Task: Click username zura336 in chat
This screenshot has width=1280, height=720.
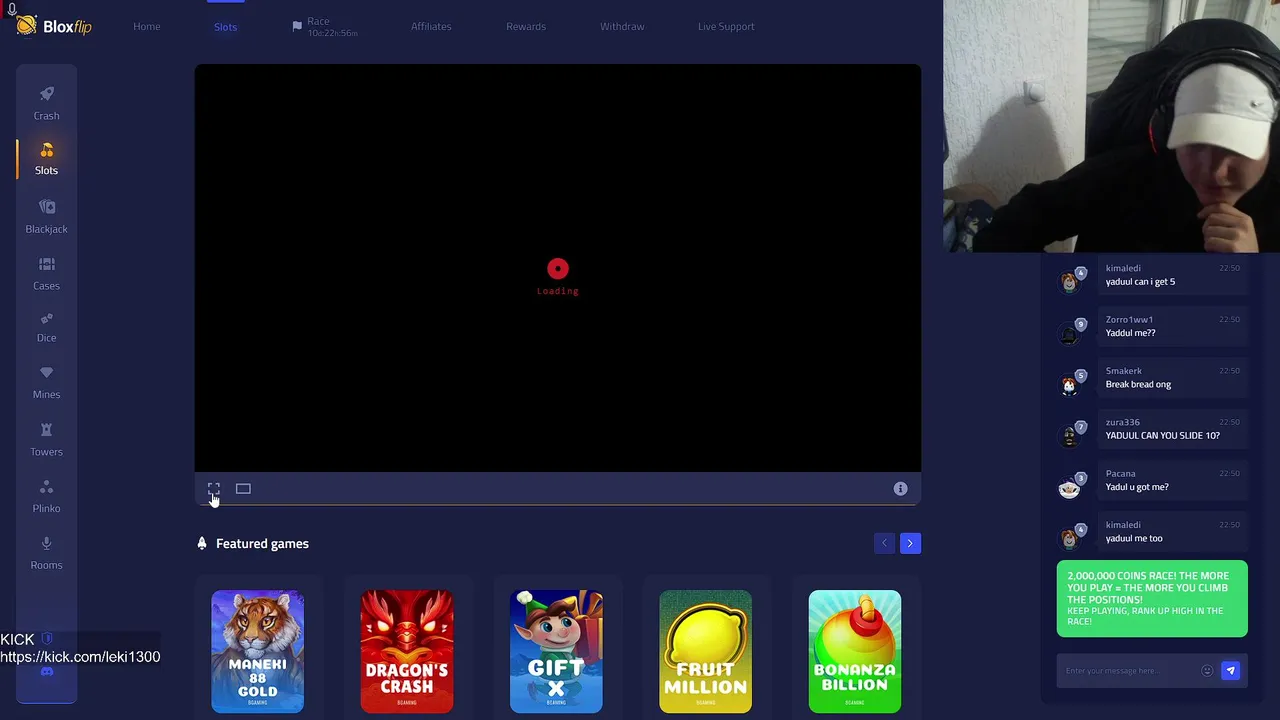Action: point(1123,422)
